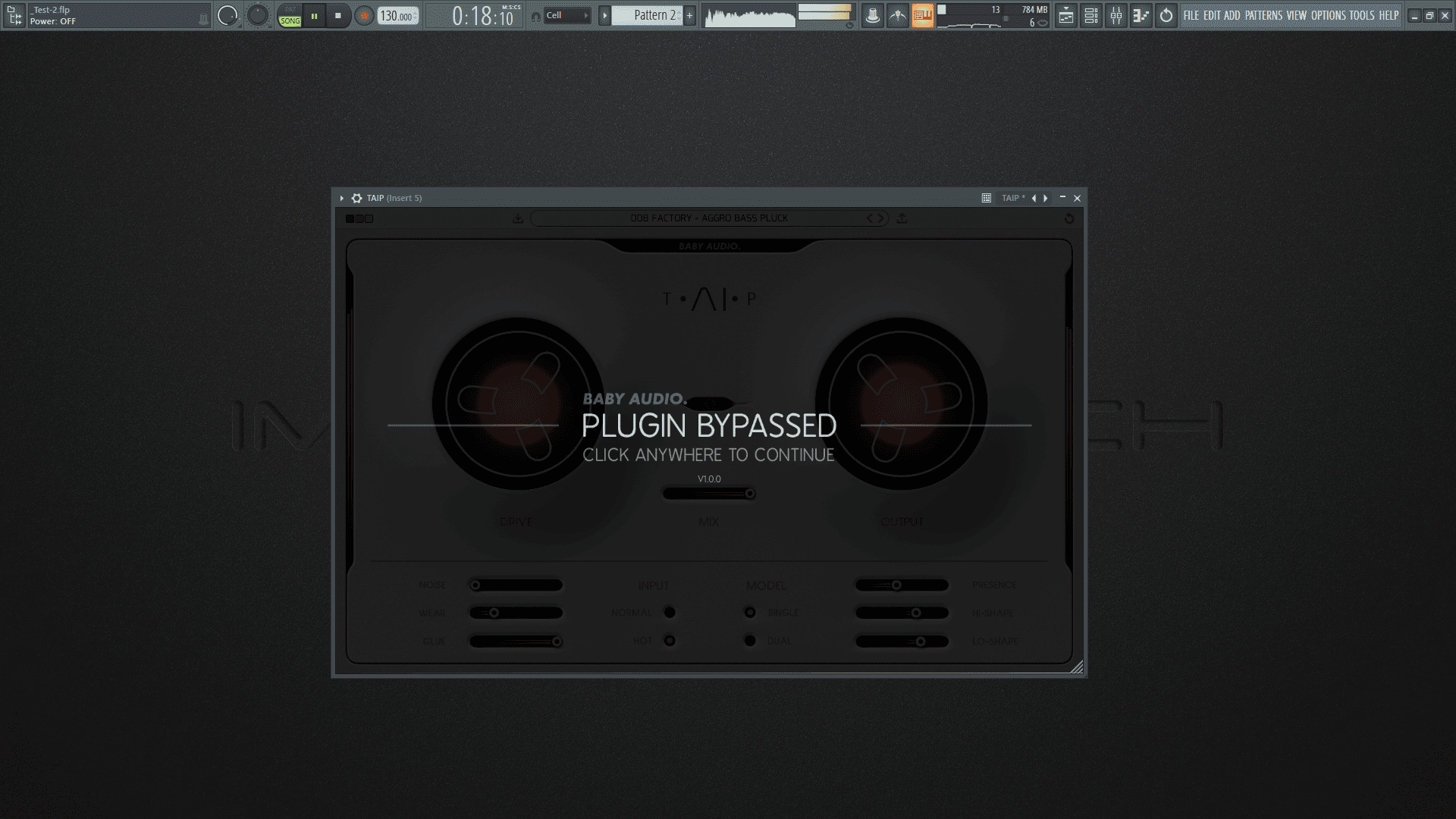Click the undo history circular arrow icon
This screenshot has height=819, width=1456.
coord(1166,15)
